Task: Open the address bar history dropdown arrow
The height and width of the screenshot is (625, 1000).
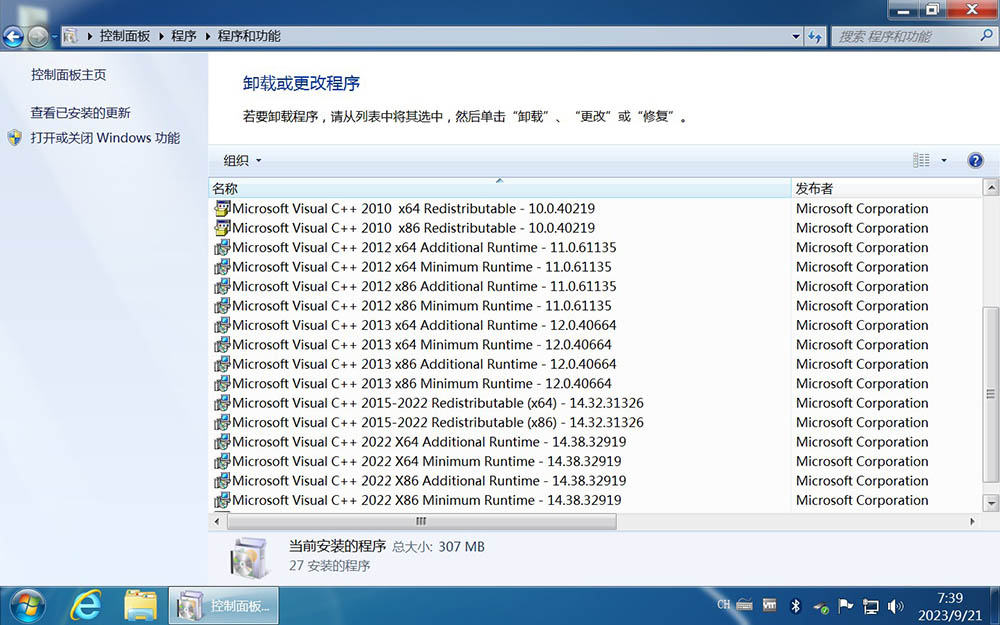Action: point(795,35)
